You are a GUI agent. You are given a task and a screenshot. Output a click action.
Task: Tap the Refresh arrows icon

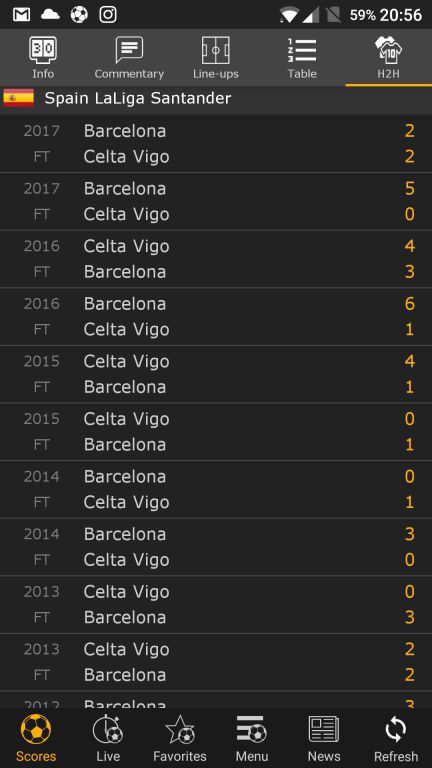(x=396, y=739)
